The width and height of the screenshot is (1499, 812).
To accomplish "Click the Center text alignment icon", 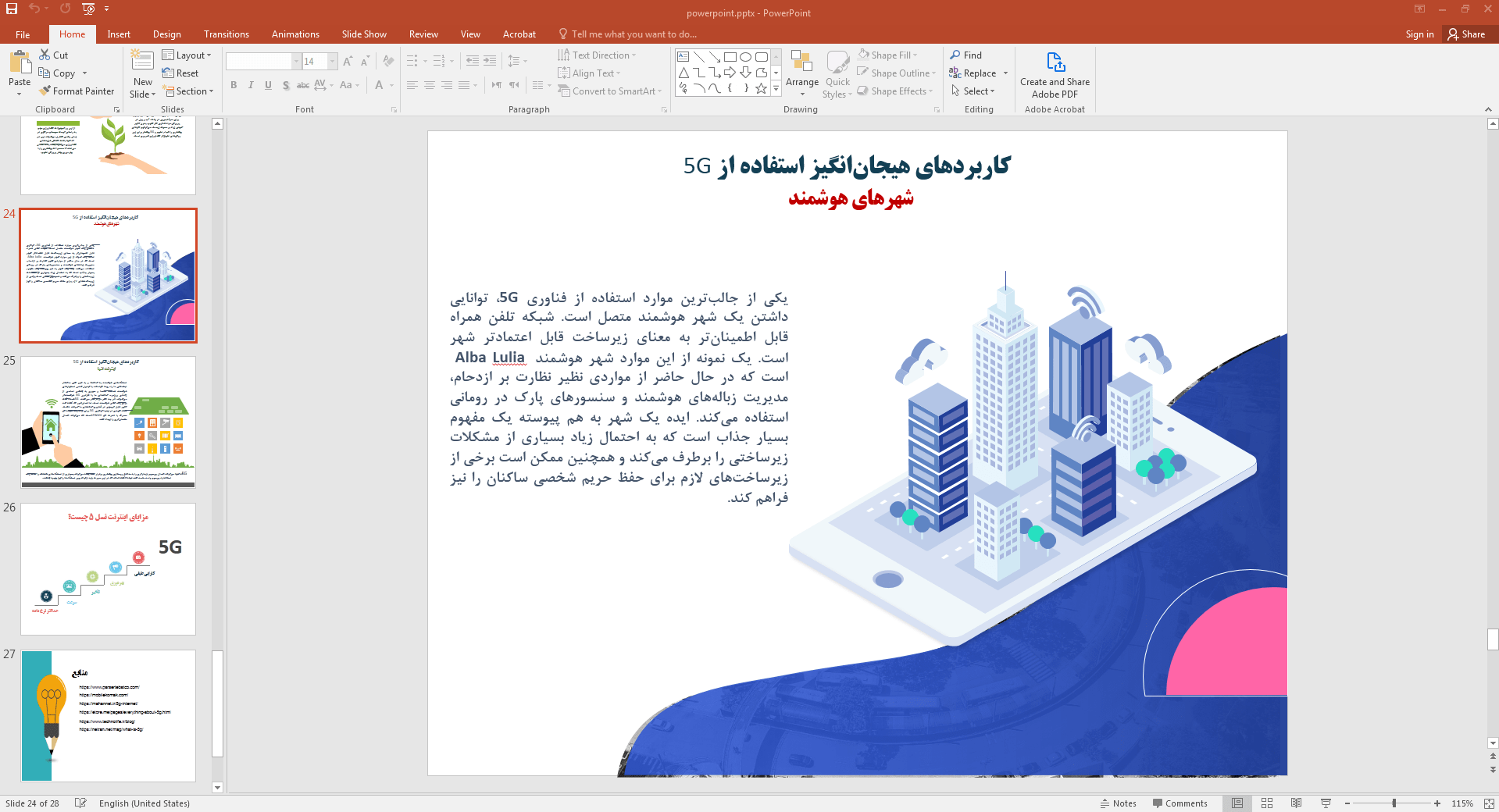I will click(430, 85).
